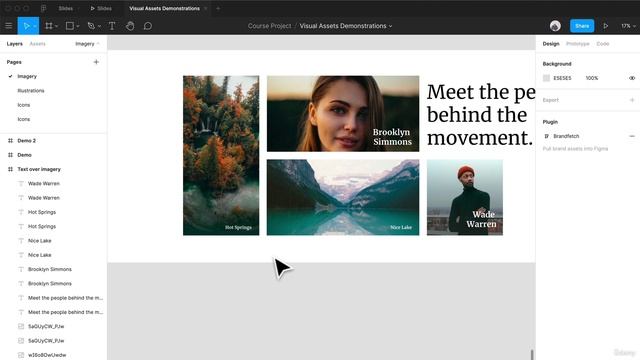Switch to the Slides tab with play icon

tap(101, 8)
